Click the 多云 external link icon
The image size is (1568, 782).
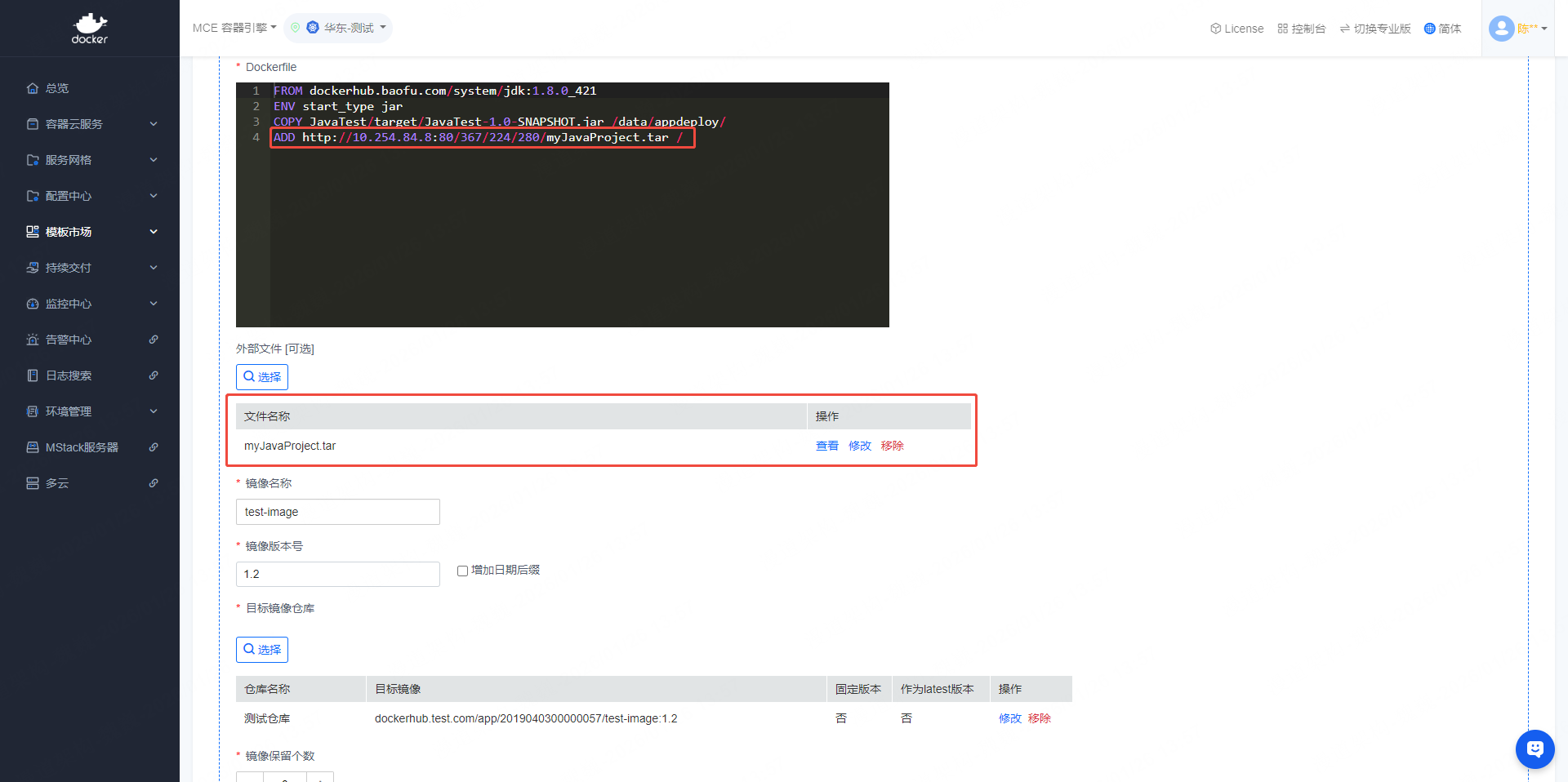point(154,483)
